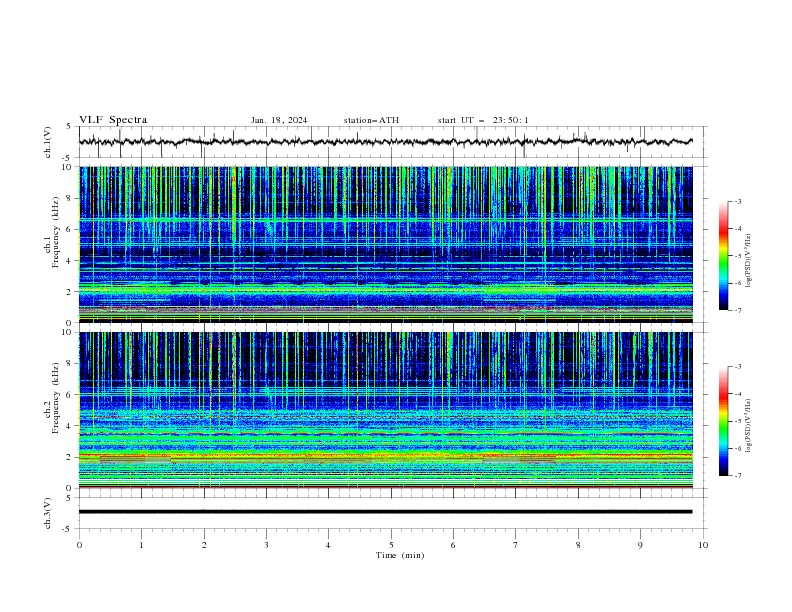
Task: Click the ch.2 spectrogram color scale bar
Action: (723, 421)
